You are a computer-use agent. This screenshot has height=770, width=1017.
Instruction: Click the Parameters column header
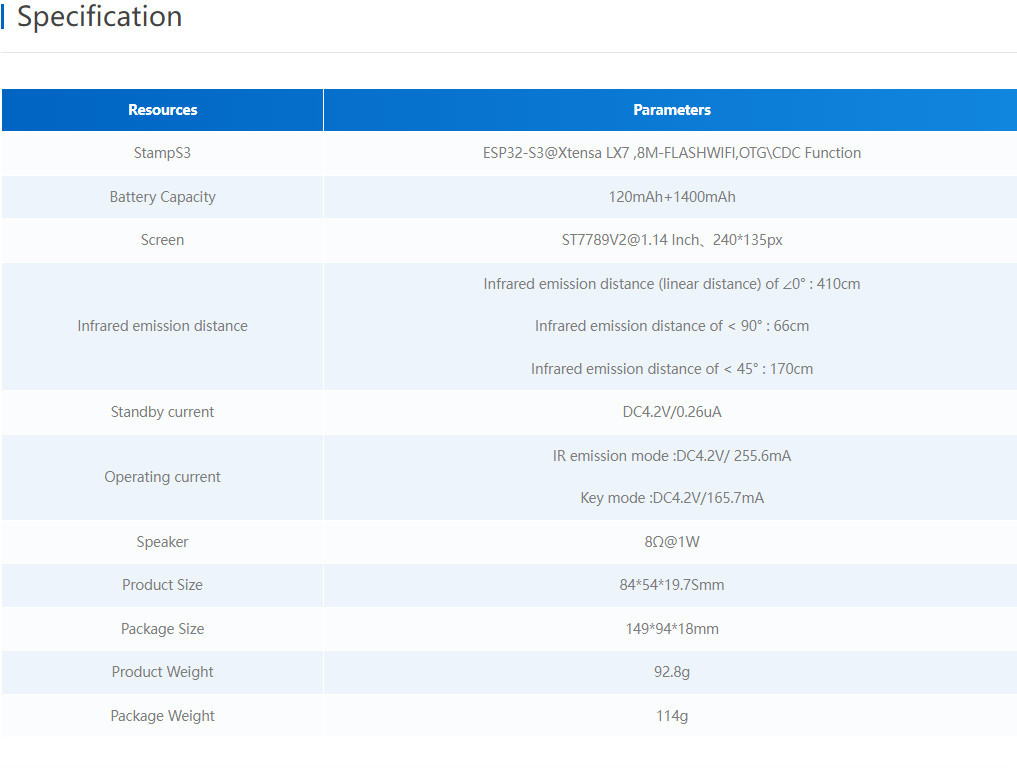point(671,110)
